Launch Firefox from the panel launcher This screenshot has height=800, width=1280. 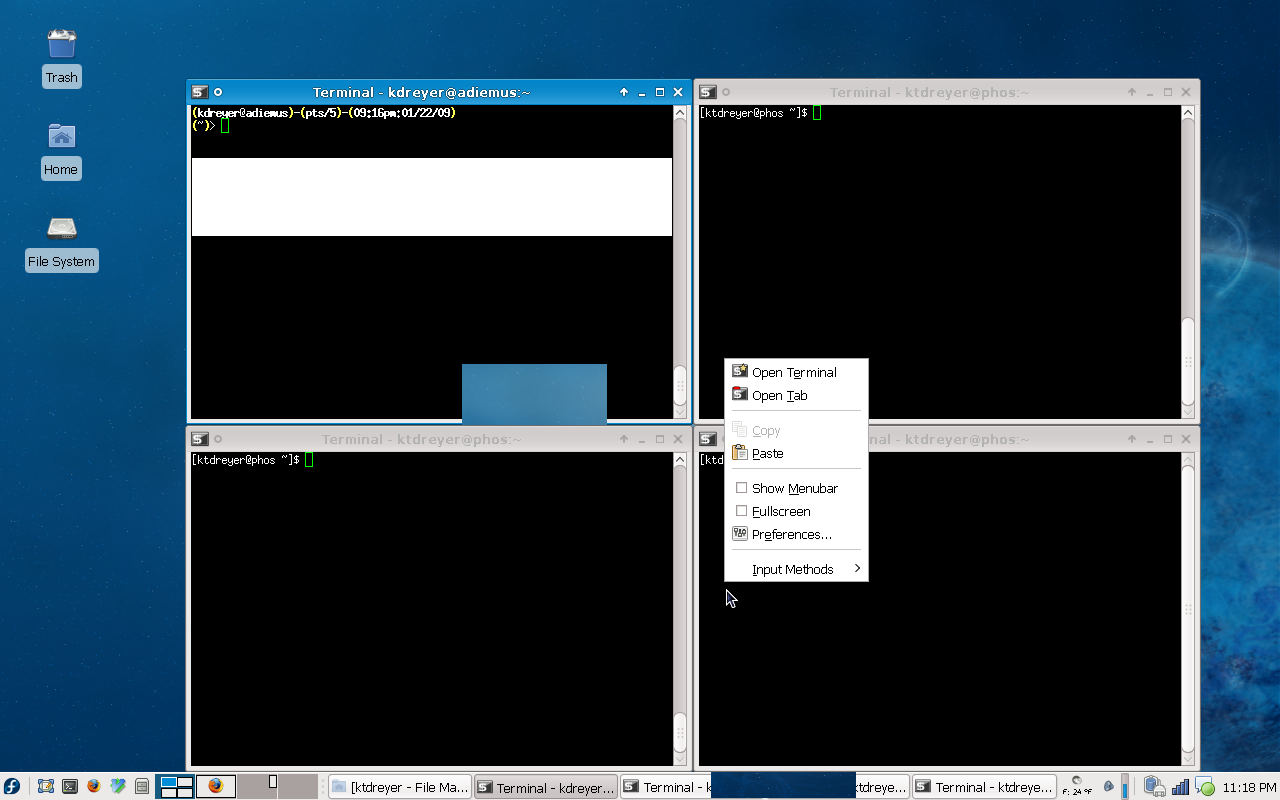pyautogui.click(x=94, y=787)
